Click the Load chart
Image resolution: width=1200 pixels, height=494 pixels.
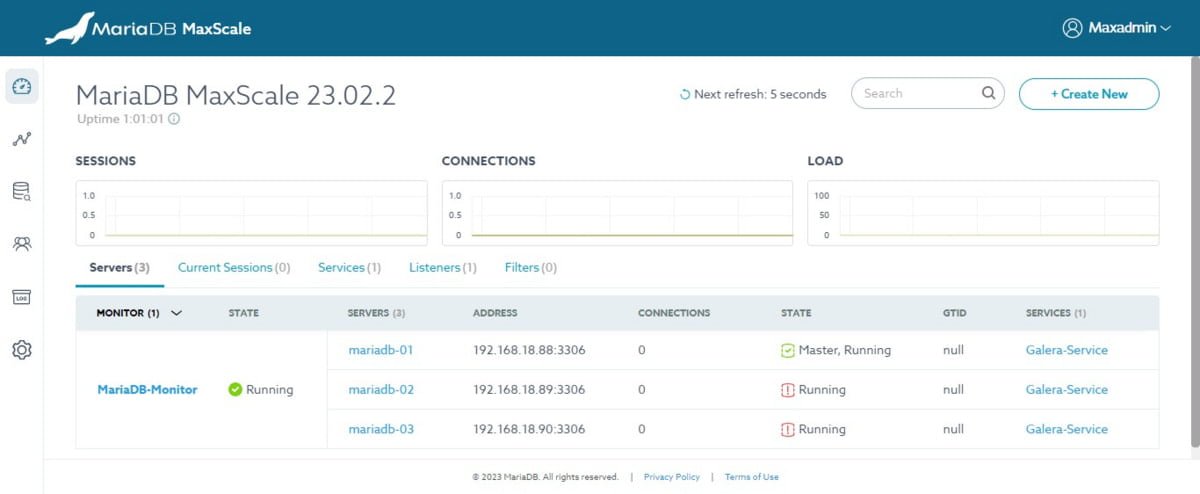(x=983, y=213)
